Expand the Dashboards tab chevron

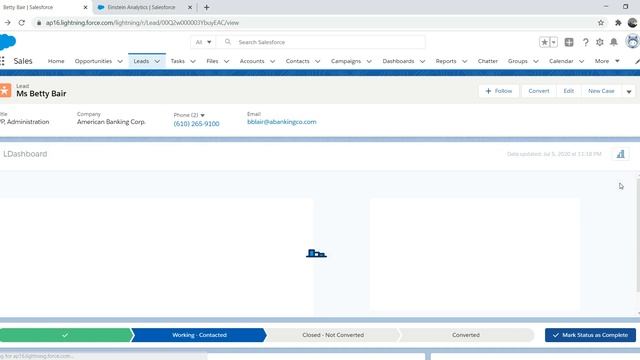pos(422,61)
